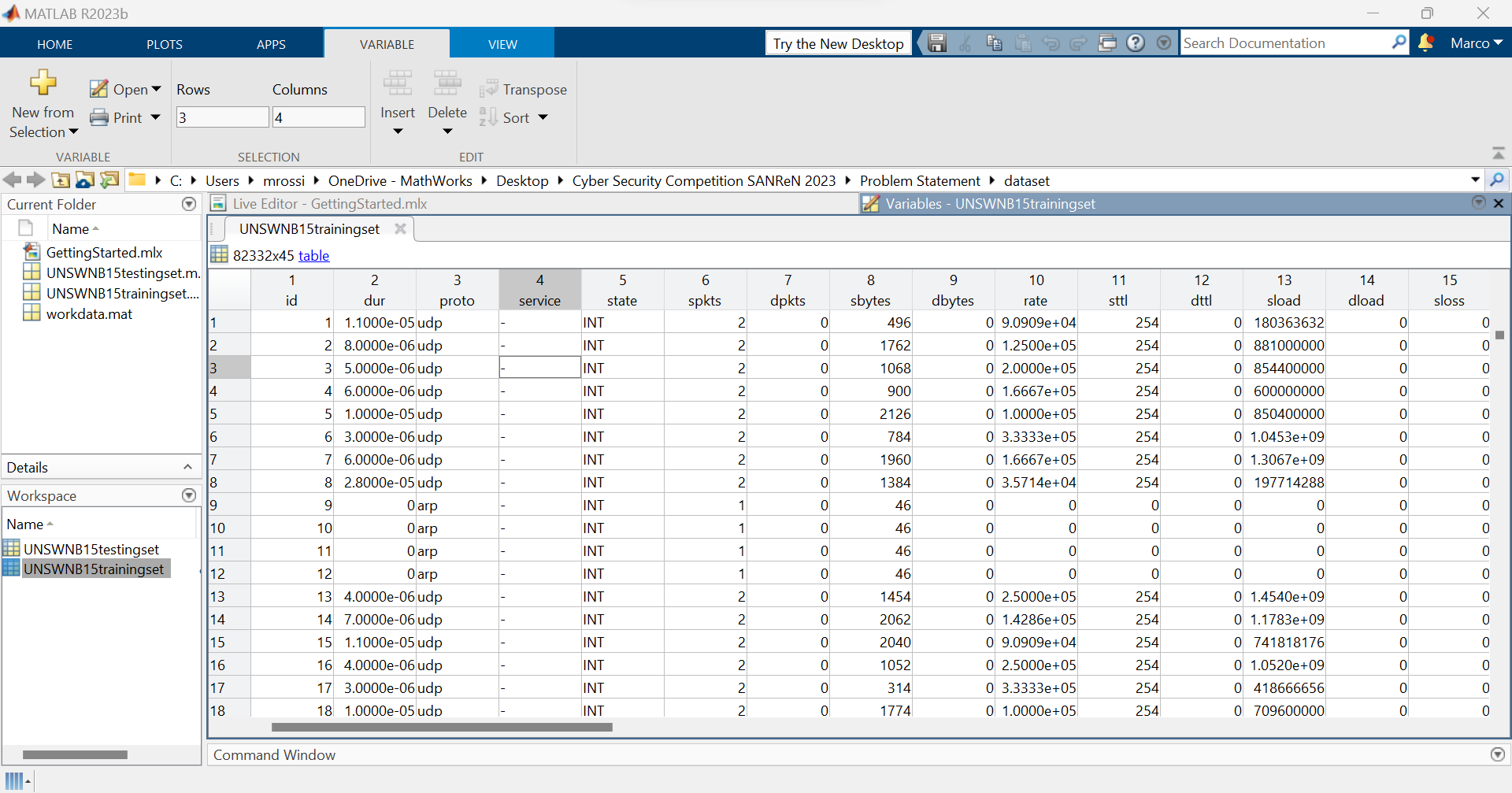
Task: Click the New from Selection plus icon
Action: pos(43,82)
